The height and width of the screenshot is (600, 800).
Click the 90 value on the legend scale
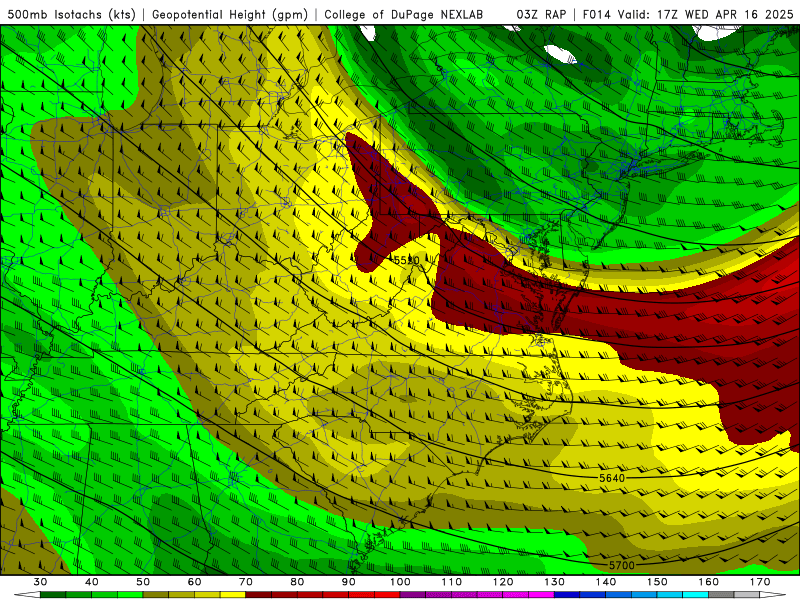349,582
